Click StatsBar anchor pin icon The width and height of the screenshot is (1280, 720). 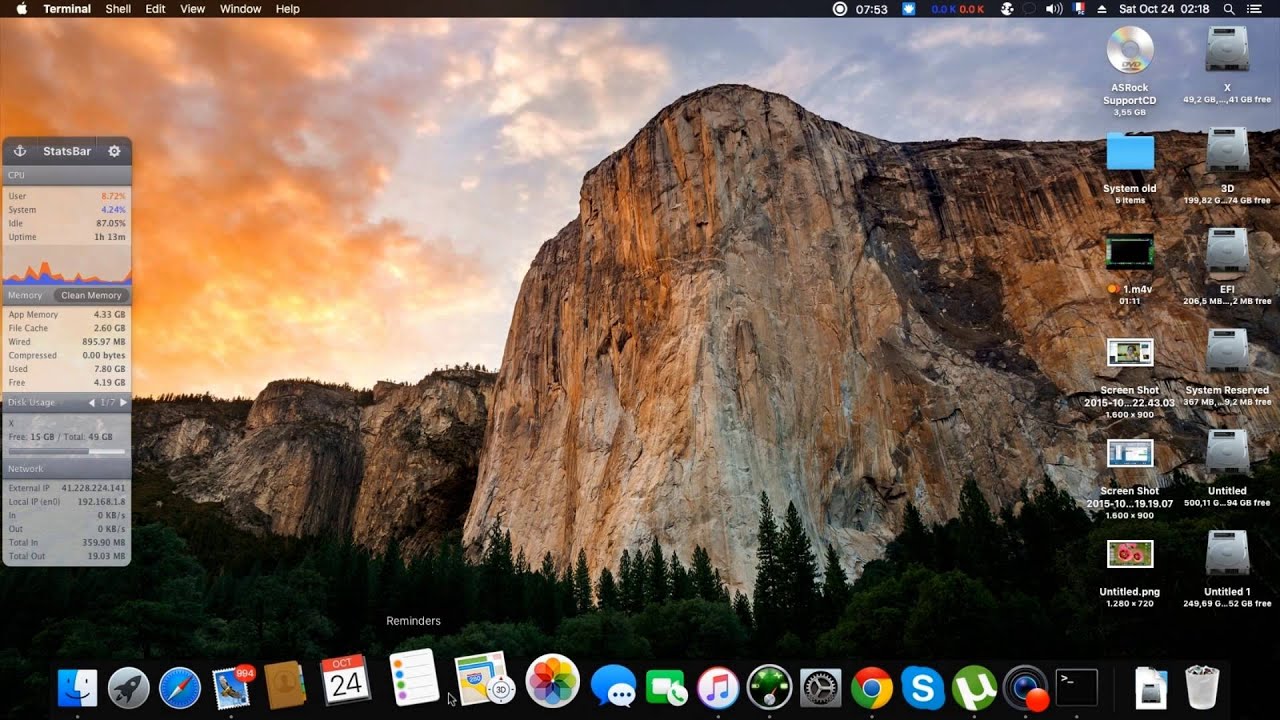tap(19, 151)
